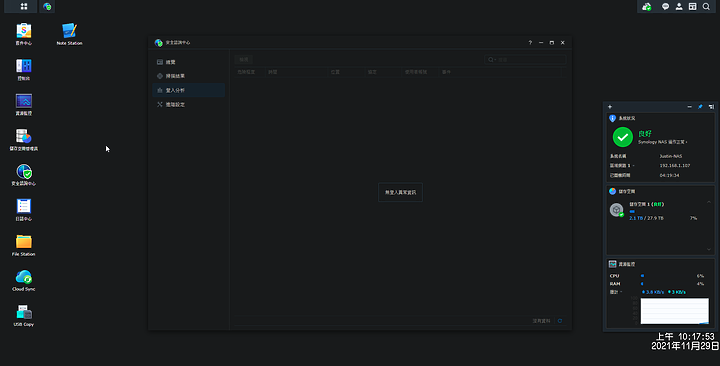Click the main menu grid icon
This screenshot has height=366, width=720.
tap(24, 6)
